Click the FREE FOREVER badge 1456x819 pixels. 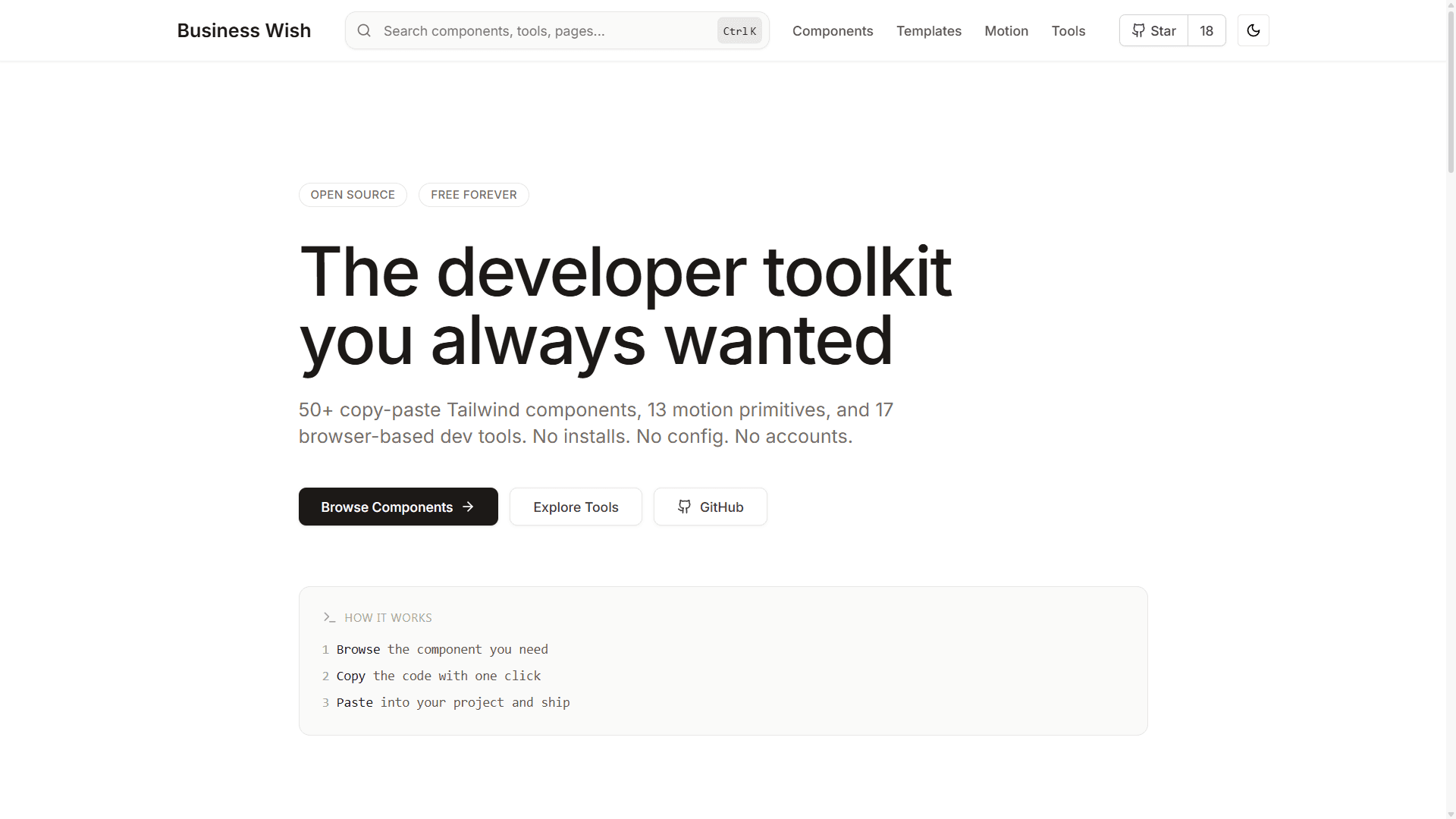(x=473, y=195)
